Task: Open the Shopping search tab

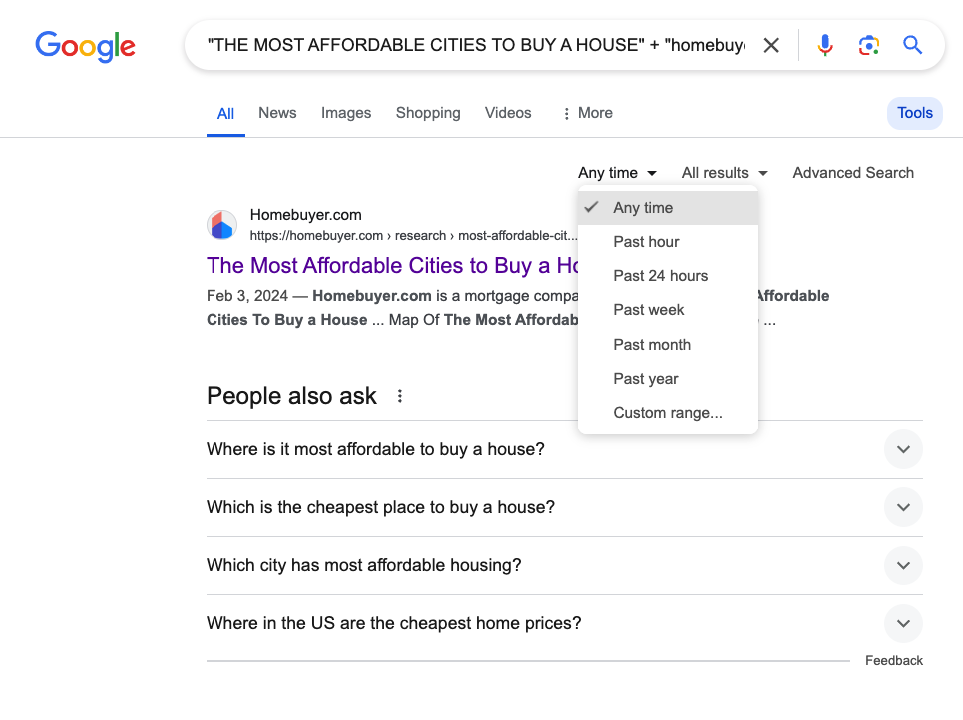Action: (x=428, y=112)
